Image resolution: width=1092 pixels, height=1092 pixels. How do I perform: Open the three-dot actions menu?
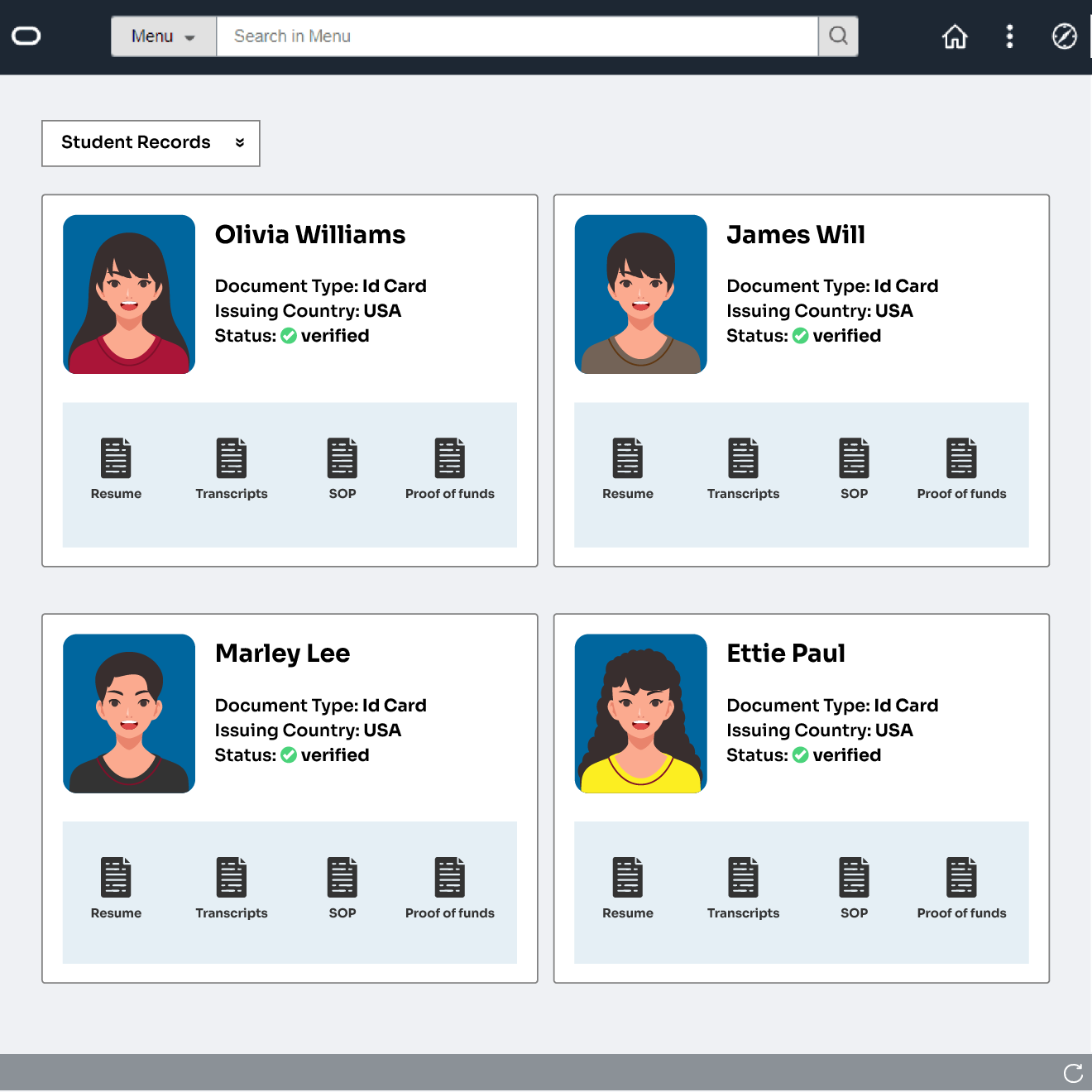pyautogui.click(x=1009, y=36)
